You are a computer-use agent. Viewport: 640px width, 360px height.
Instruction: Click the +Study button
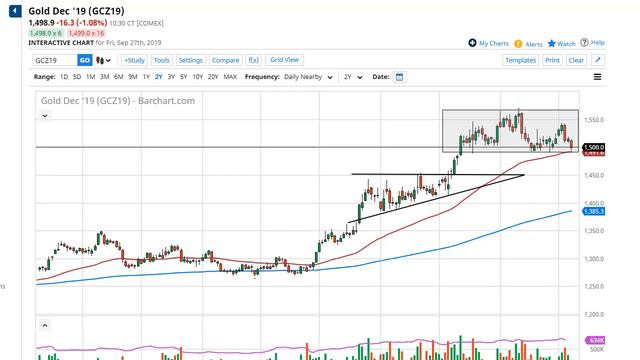134,60
